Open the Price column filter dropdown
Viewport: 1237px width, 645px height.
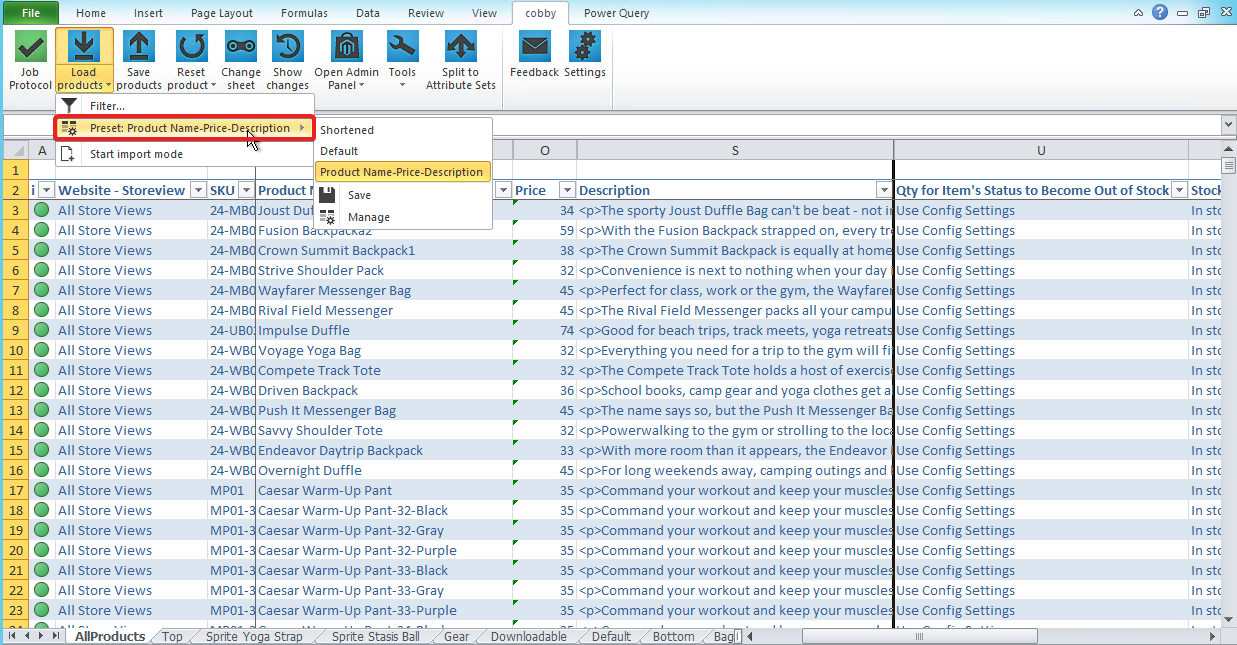click(567, 190)
